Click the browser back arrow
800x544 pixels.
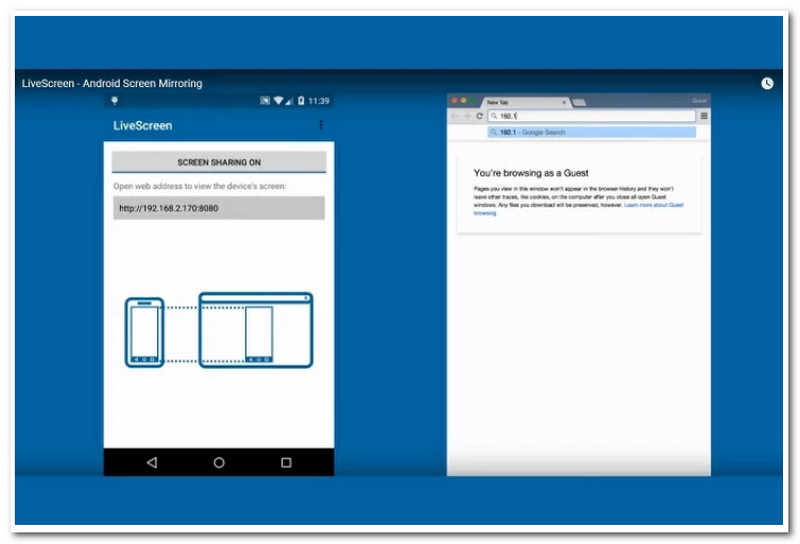point(454,116)
